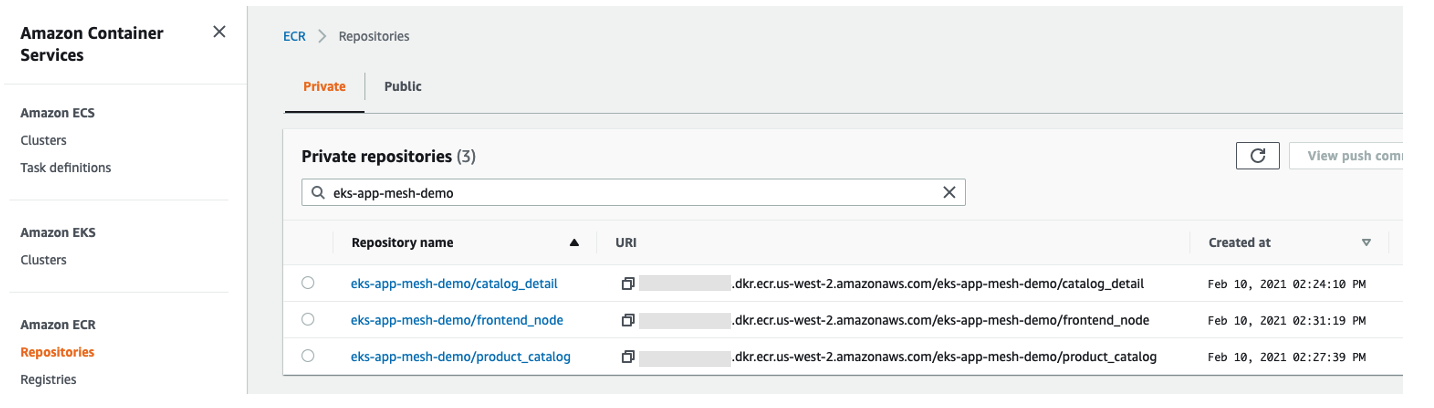Open Amazon ECS Clusters
1434x408 pixels.
coord(44,141)
